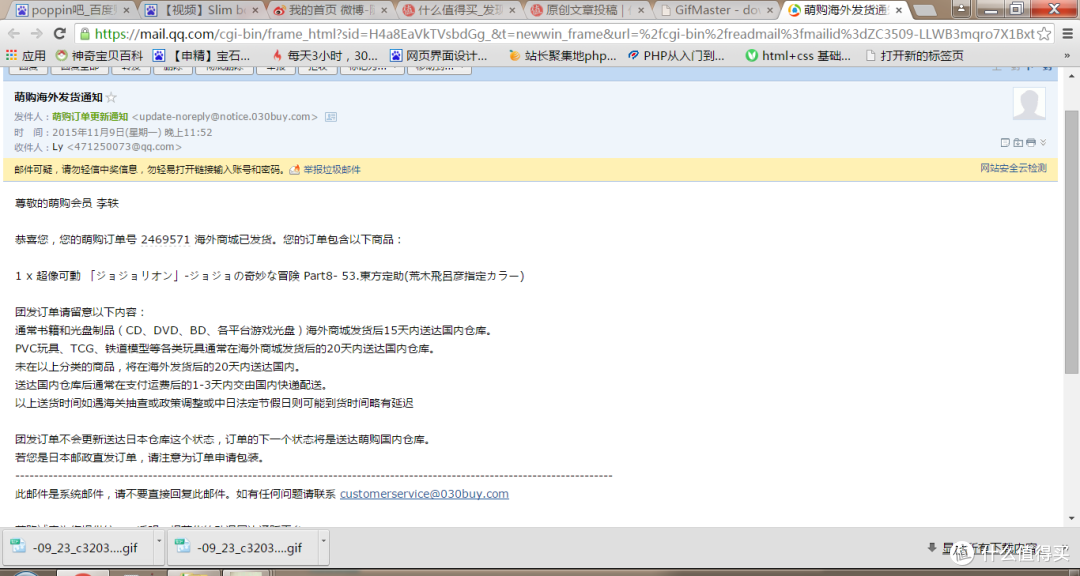Open the 【申精】宝石 bookmark

tap(201, 56)
